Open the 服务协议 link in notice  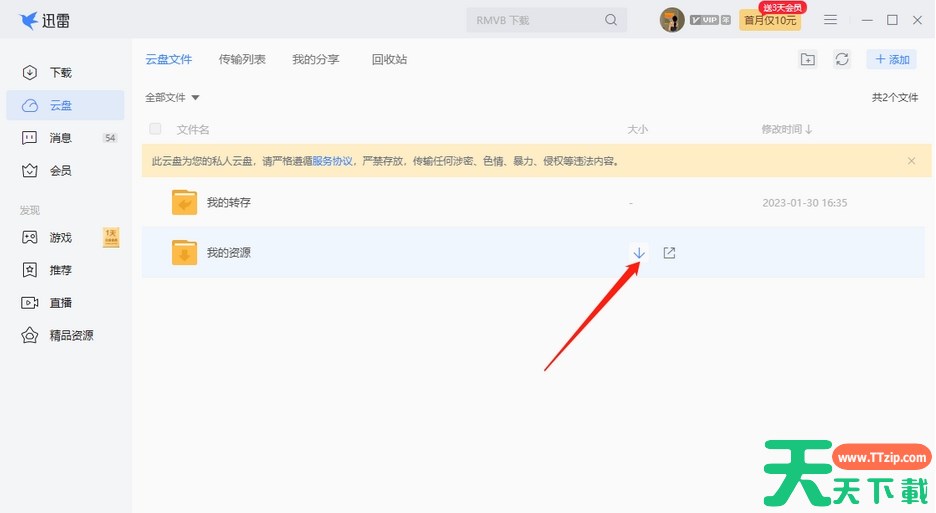[332, 161]
